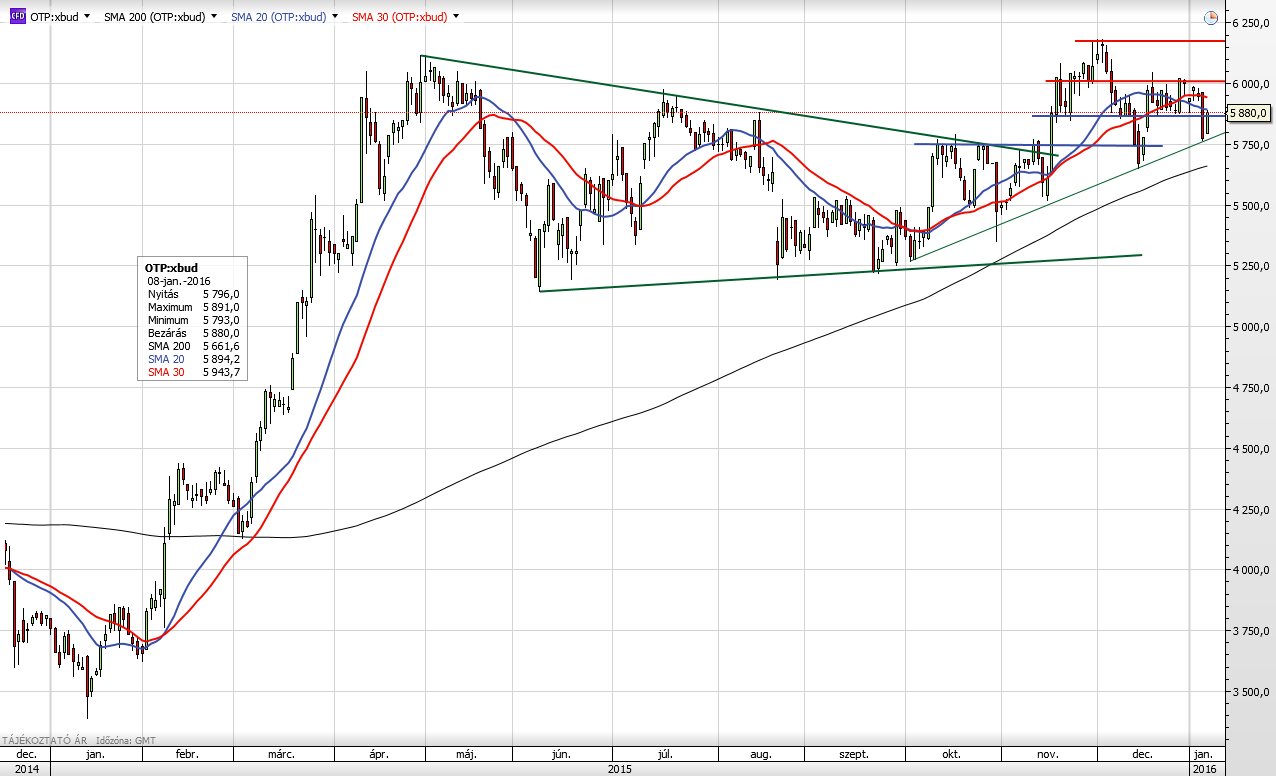Image resolution: width=1276 pixels, height=776 pixels.
Task: Click the 3 500,0 price axis label
Action: click(1251, 692)
